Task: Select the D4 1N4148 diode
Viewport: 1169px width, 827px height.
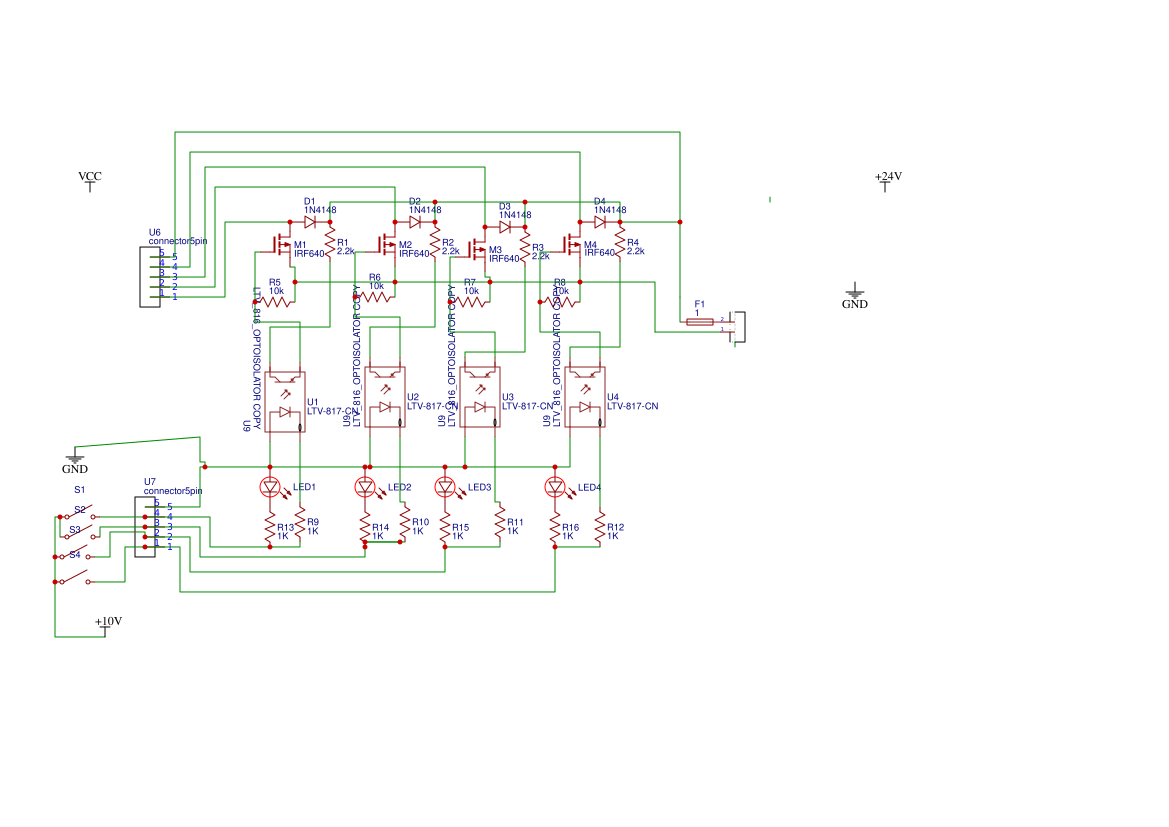Action: 600,222
